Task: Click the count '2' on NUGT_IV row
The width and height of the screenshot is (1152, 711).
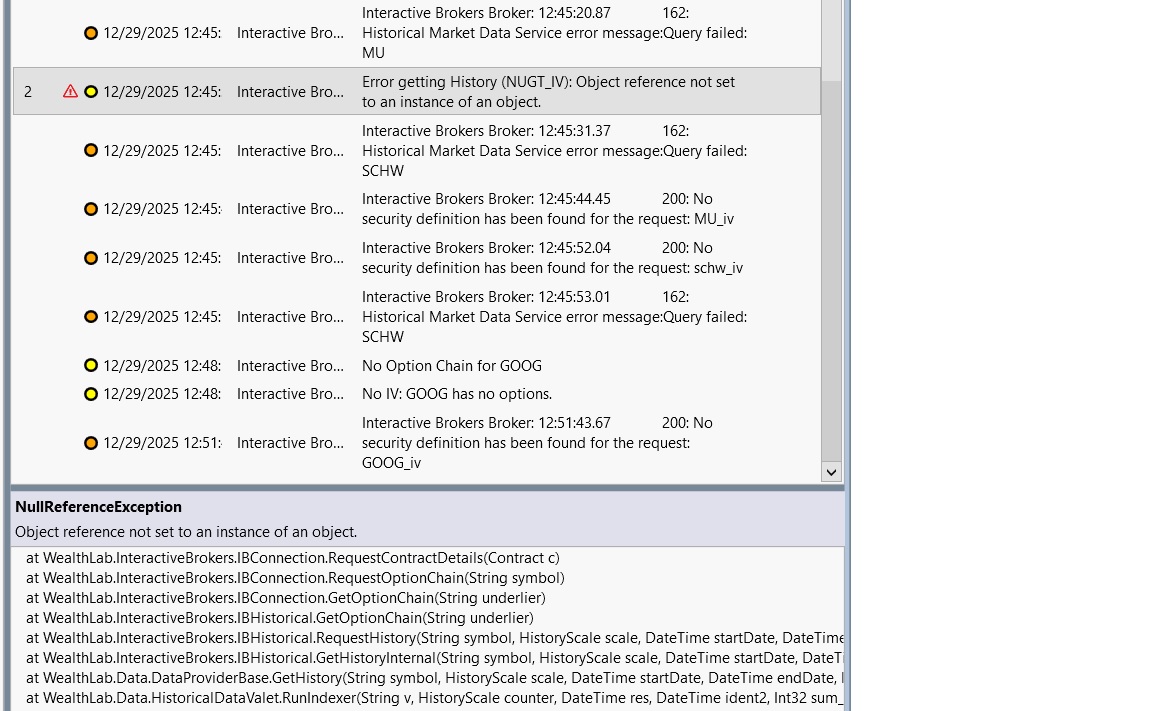Action: click(x=28, y=92)
